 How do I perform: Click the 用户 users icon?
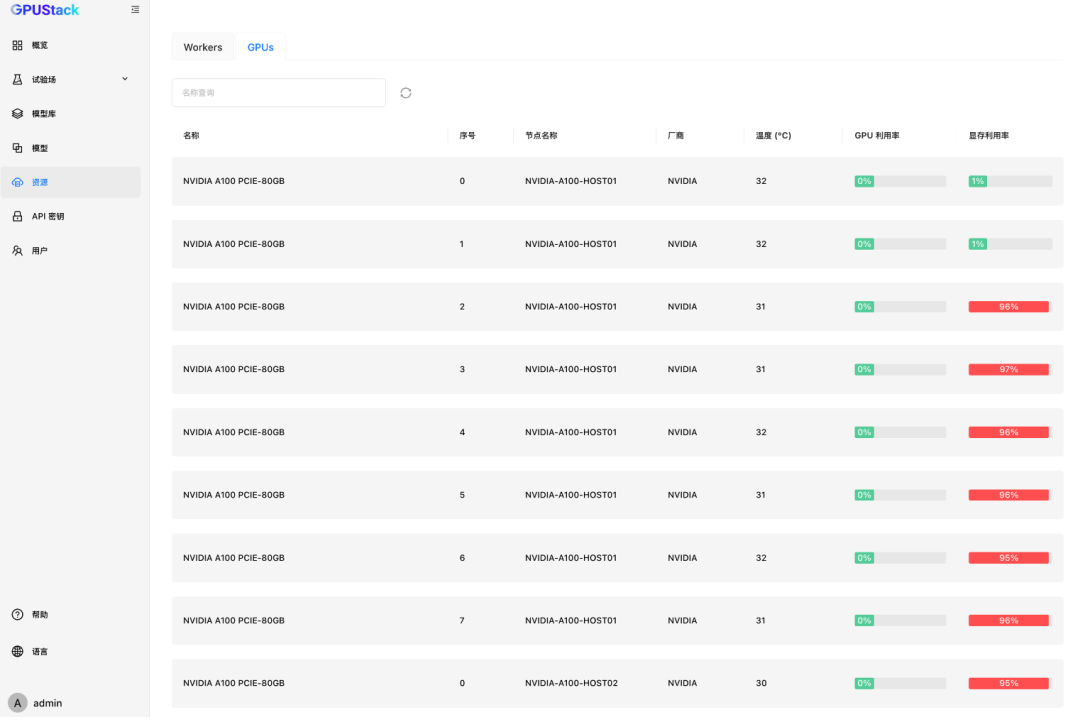click(x=17, y=251)
